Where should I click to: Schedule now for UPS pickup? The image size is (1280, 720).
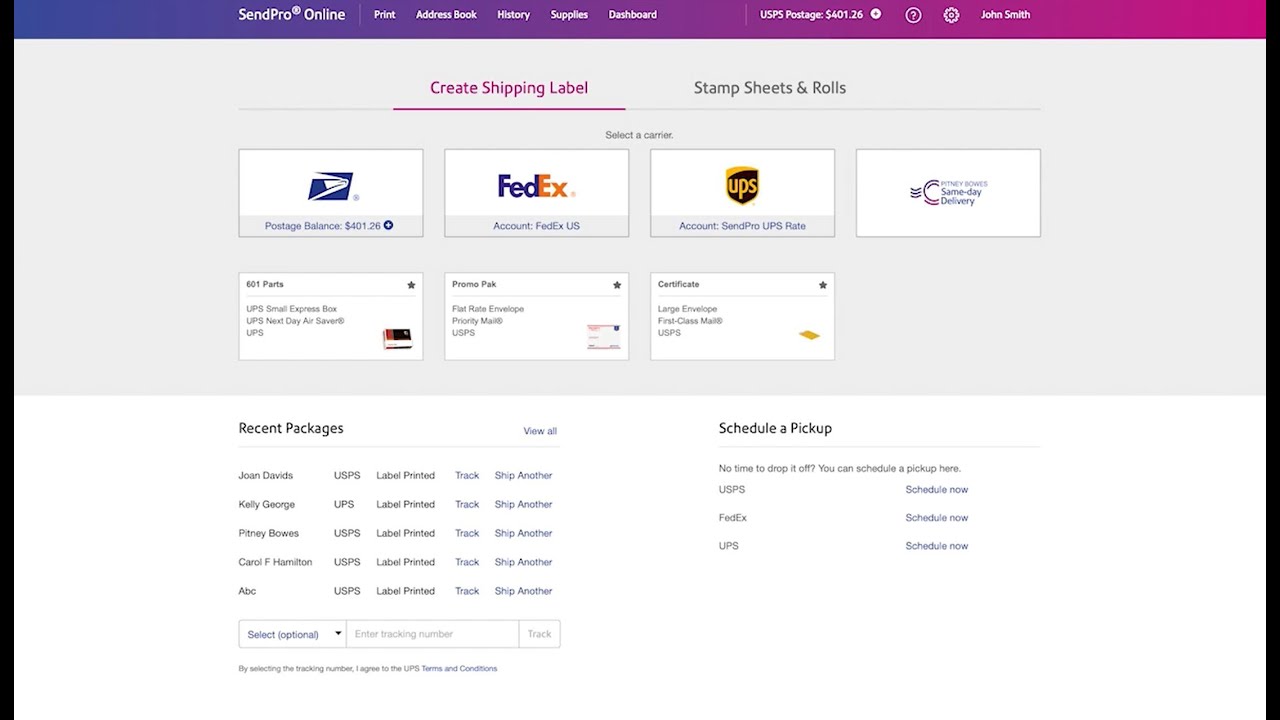[937, 546]
